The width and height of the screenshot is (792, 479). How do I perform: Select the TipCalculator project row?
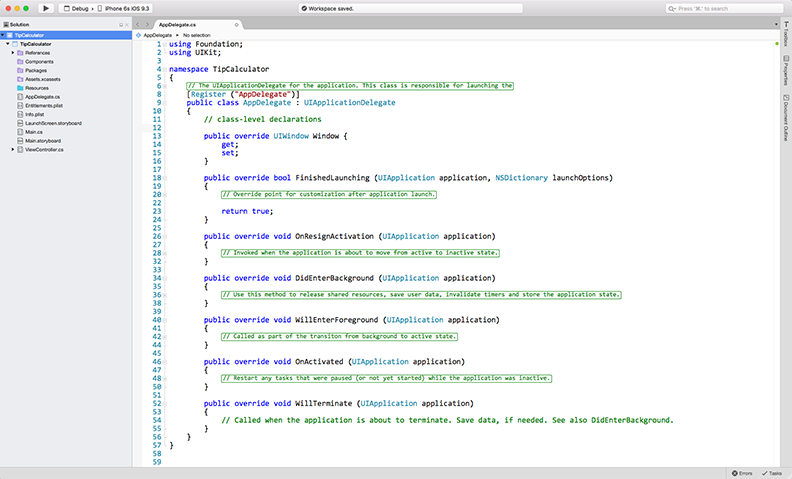[x=66, y=44]
